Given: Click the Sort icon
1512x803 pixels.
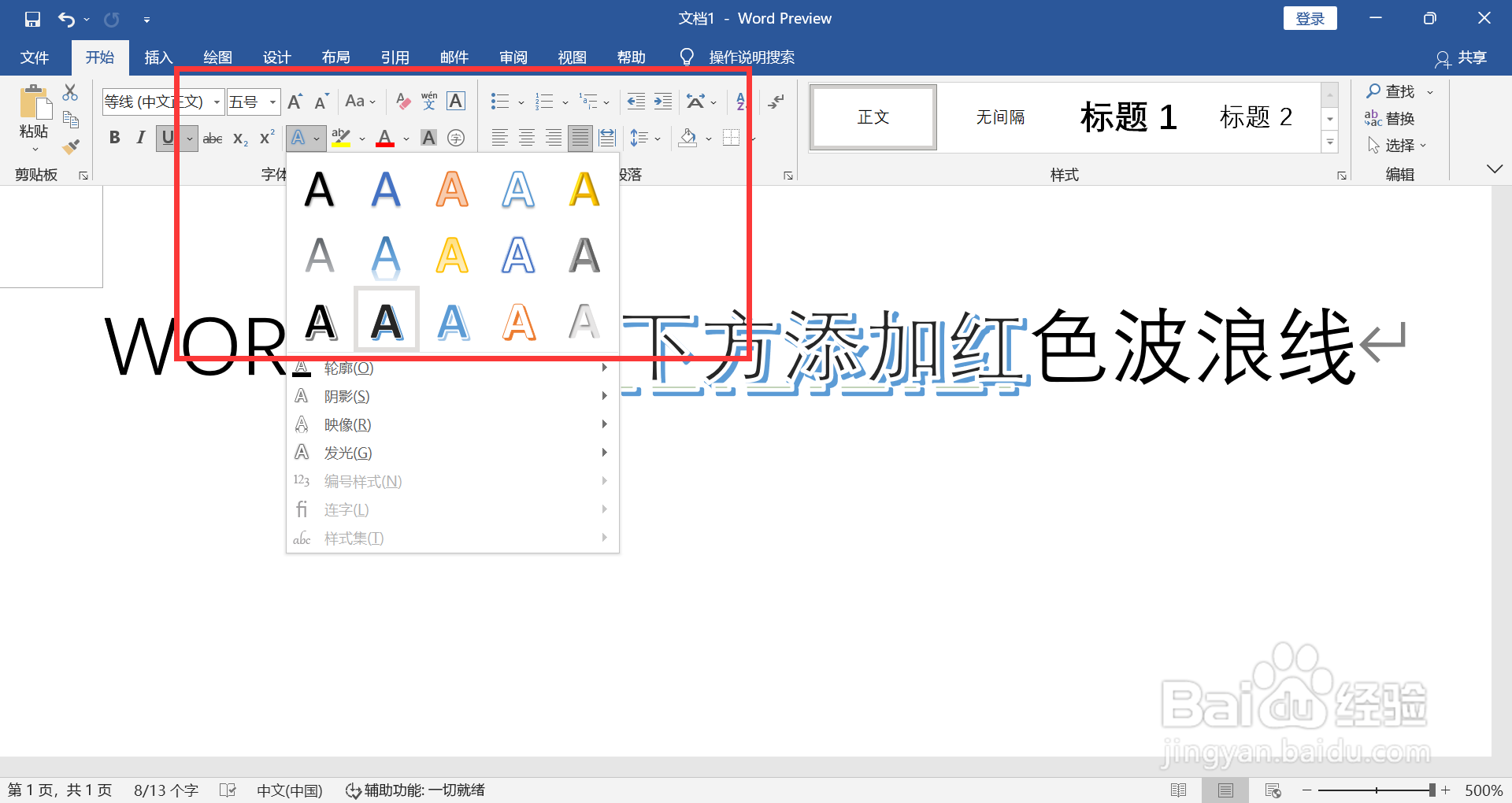Looking at the screenshot, I should point(740,102).
